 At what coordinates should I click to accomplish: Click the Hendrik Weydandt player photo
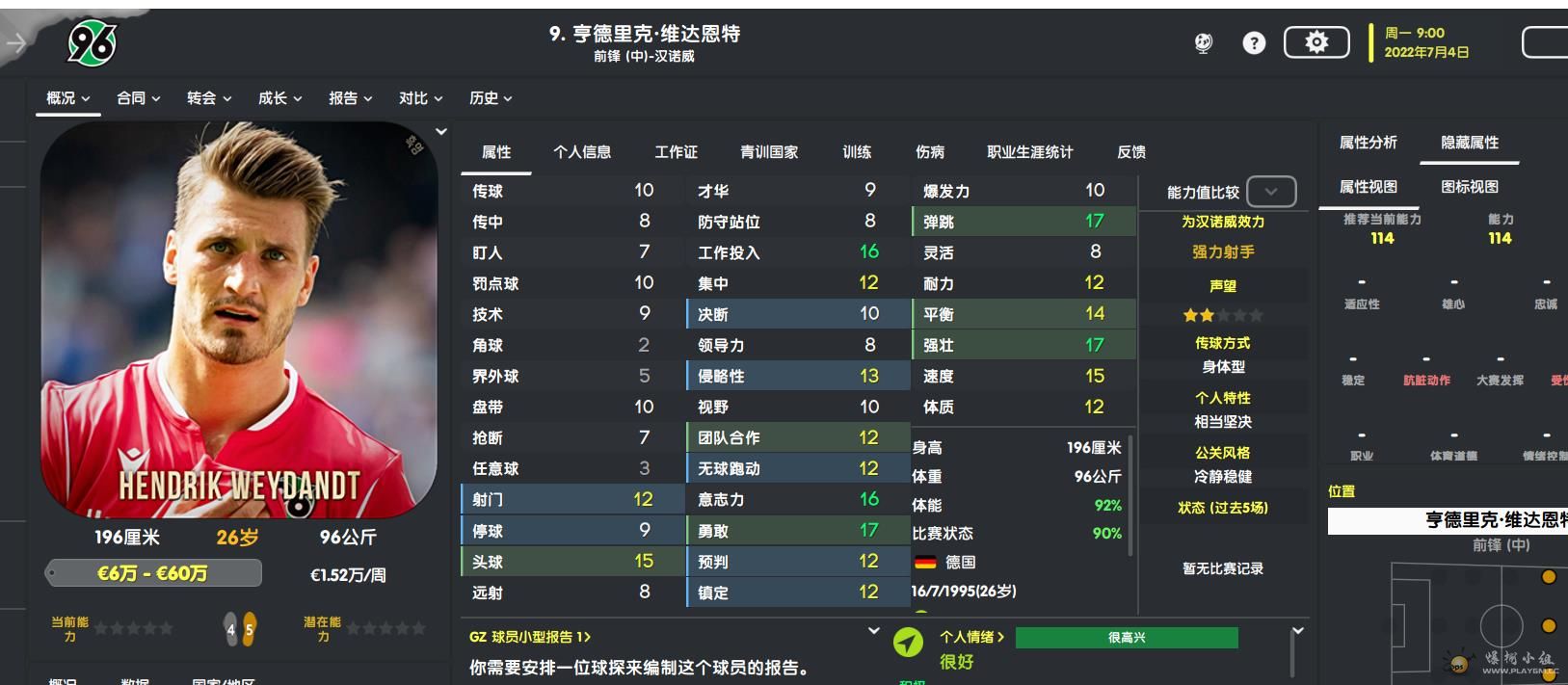click(x=239, y=318)
